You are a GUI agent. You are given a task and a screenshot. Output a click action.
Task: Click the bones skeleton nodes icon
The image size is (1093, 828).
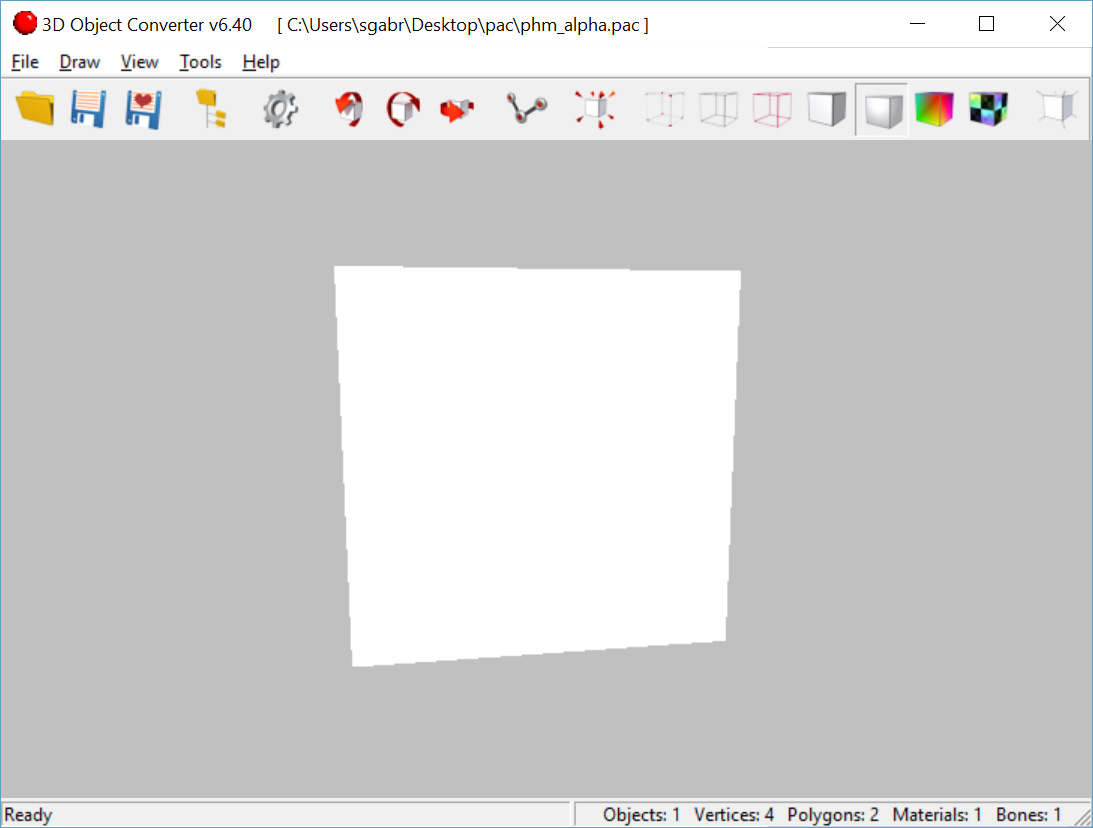click(x=526, y=108)
